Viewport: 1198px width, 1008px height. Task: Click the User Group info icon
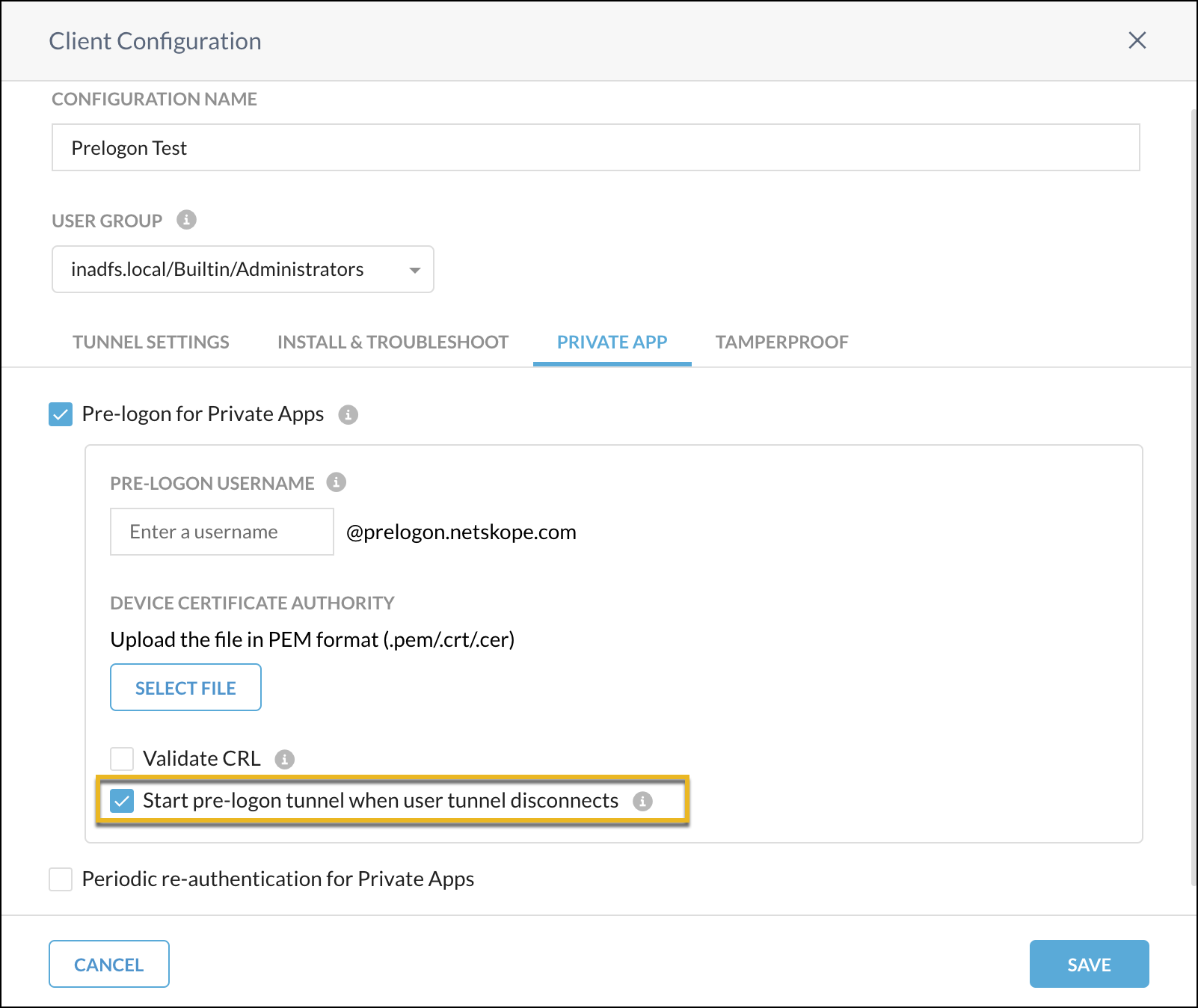(x=186, y=220)
